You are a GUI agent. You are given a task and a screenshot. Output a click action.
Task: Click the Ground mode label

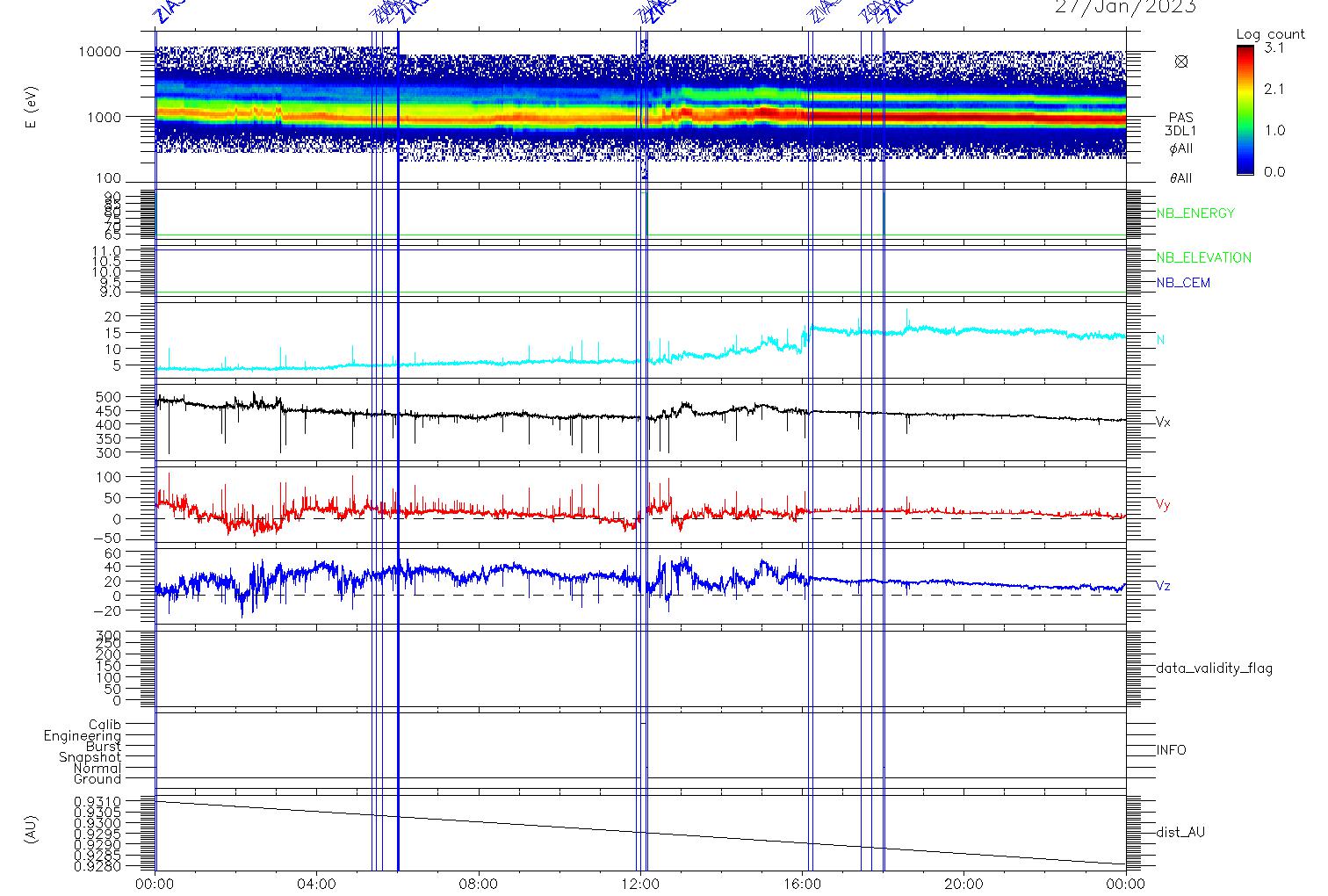coord(97,779)
